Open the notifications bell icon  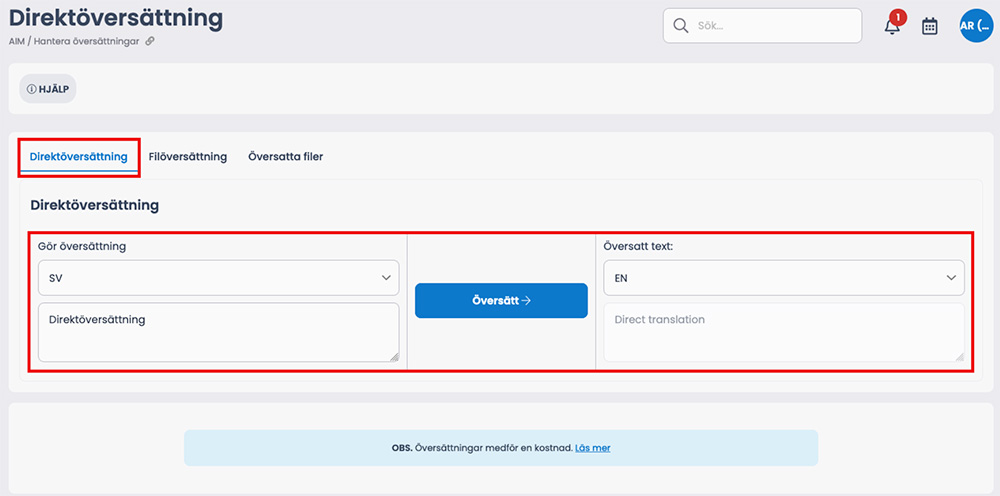click(x=892, y=27)
